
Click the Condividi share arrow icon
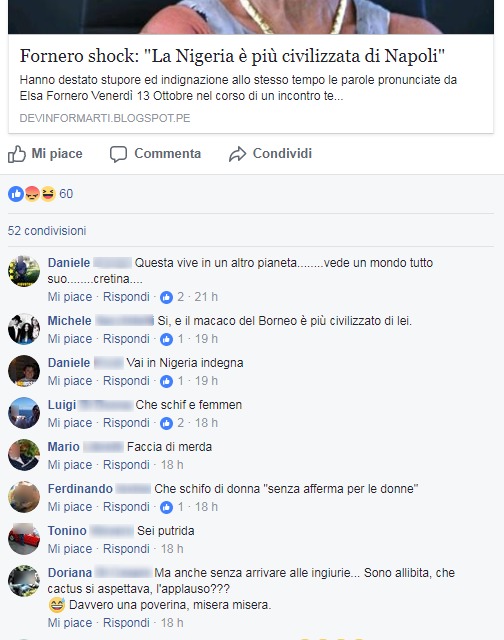tap(237, 154)
